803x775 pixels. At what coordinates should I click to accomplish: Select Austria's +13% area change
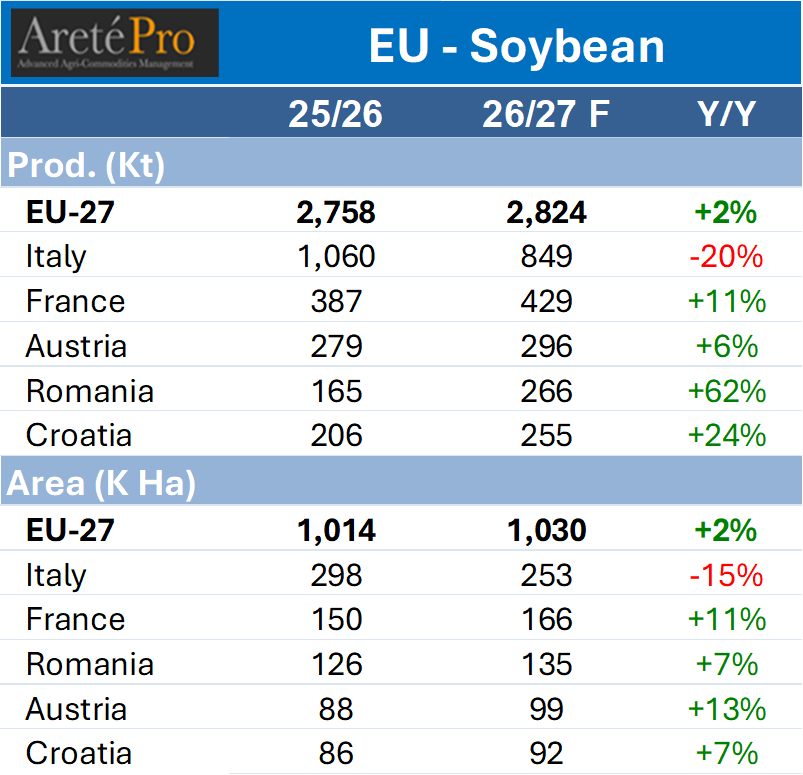pyautogui.click(x=726, y=709)
